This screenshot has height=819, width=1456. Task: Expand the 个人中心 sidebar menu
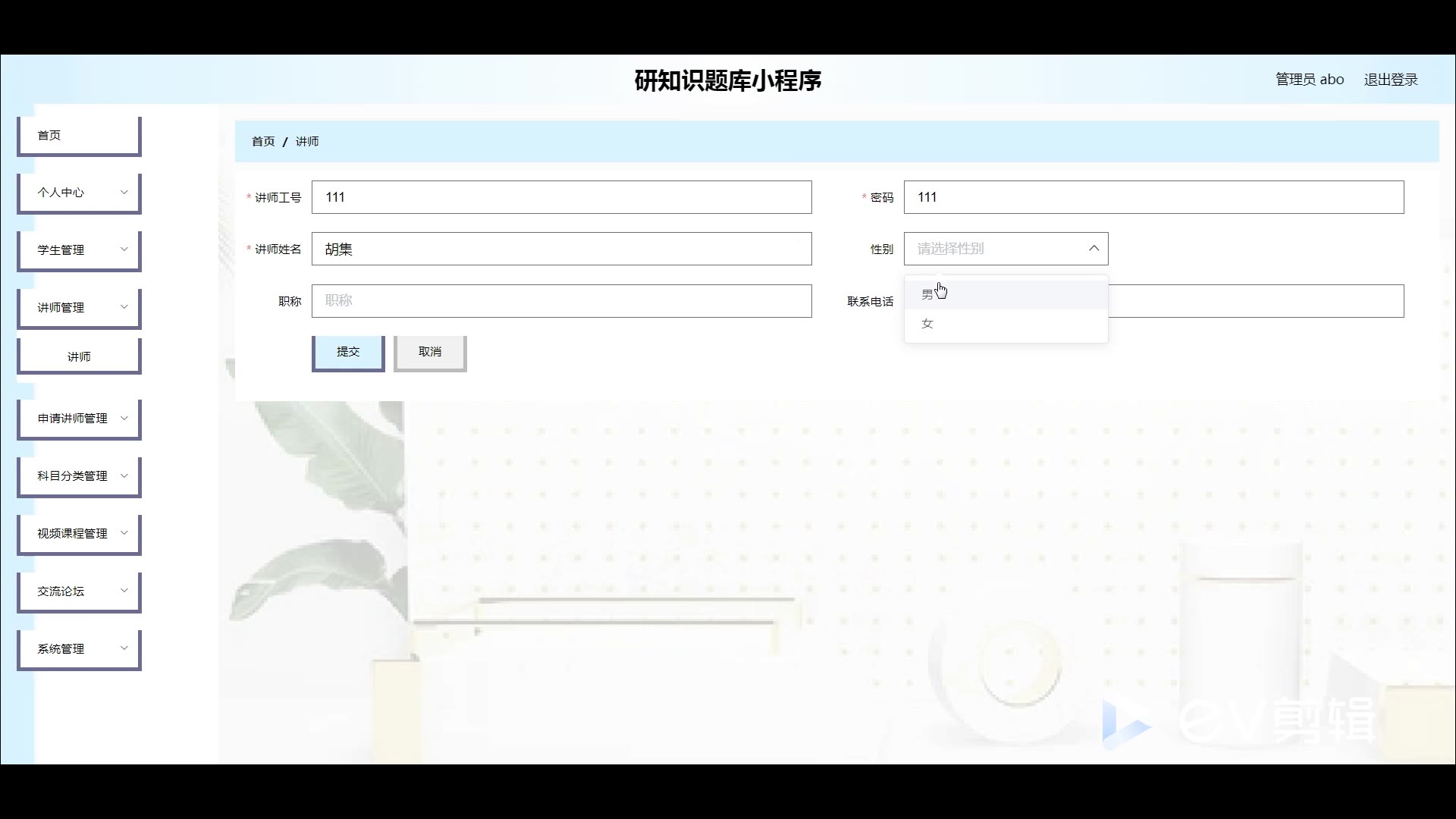point(79,193)
